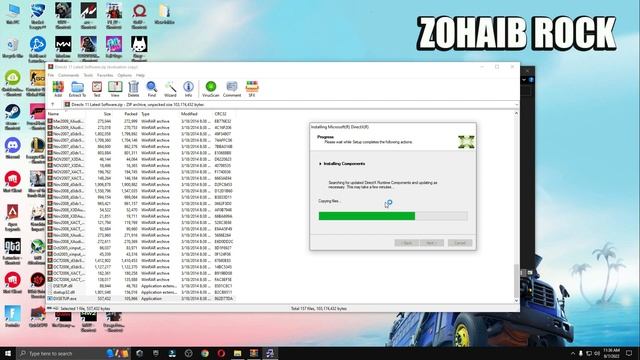Click the Add toolbar icon in WinRAR
Image resolution: width=640 pixels, height=360 pixels.
(58, 89)
